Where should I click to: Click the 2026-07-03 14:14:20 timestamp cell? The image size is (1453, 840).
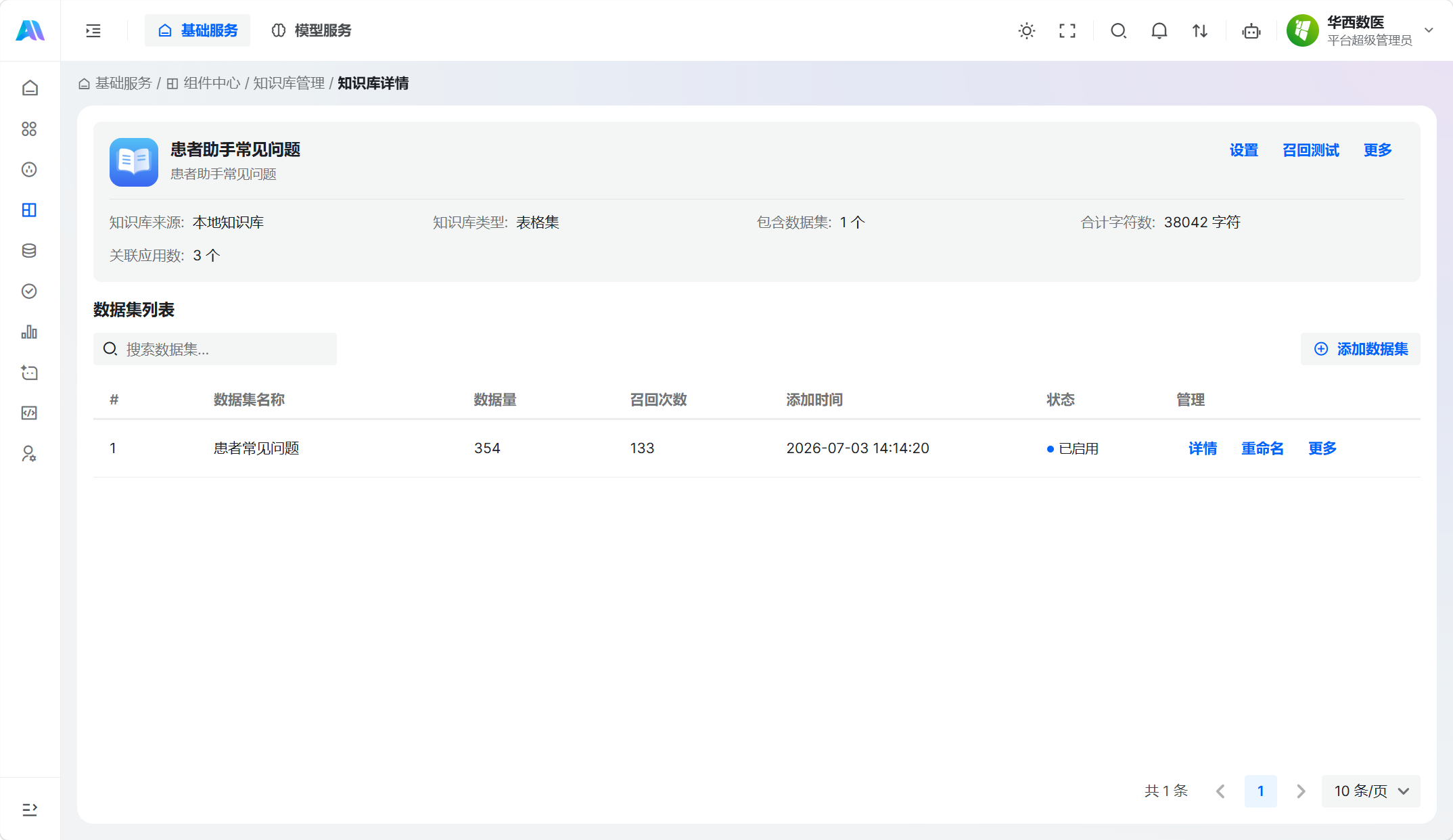click(x=858, y=448)
